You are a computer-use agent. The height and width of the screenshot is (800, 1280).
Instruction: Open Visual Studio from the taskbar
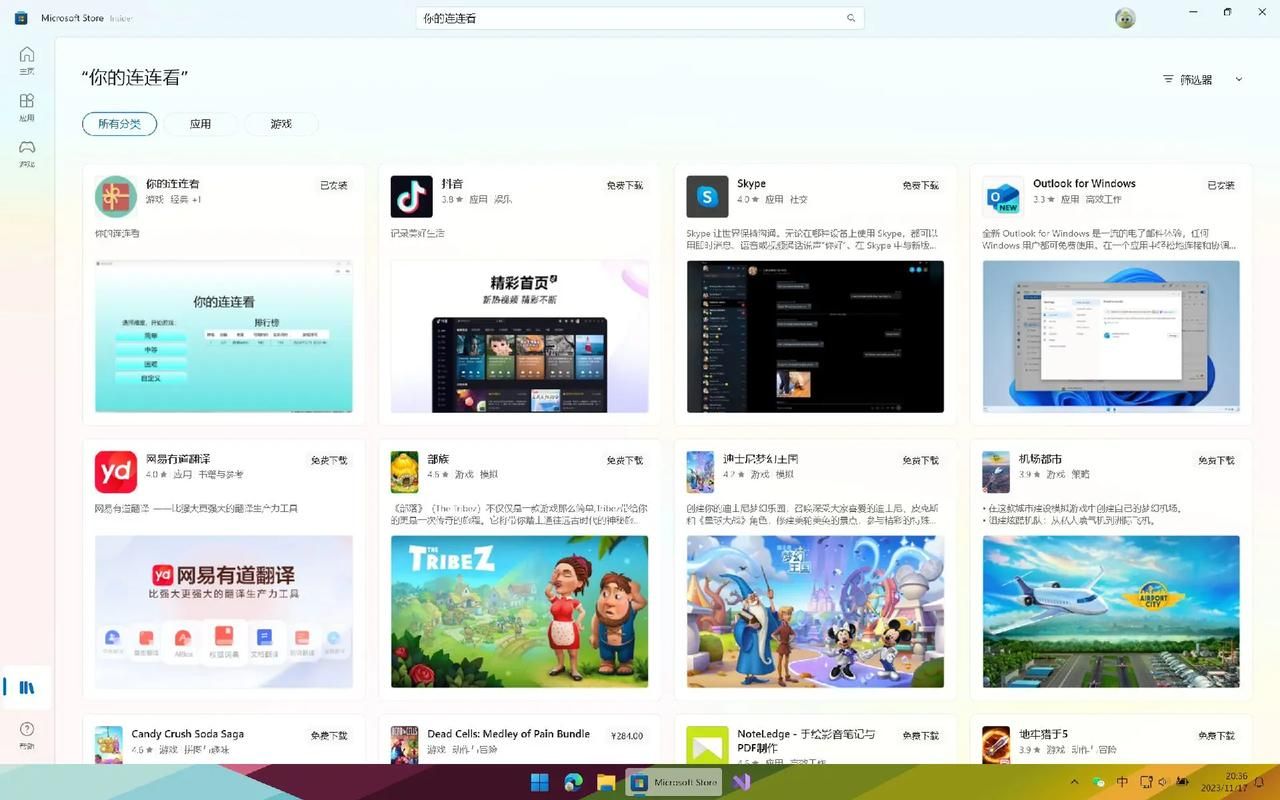pyautogui.click(x=741, y=782)
